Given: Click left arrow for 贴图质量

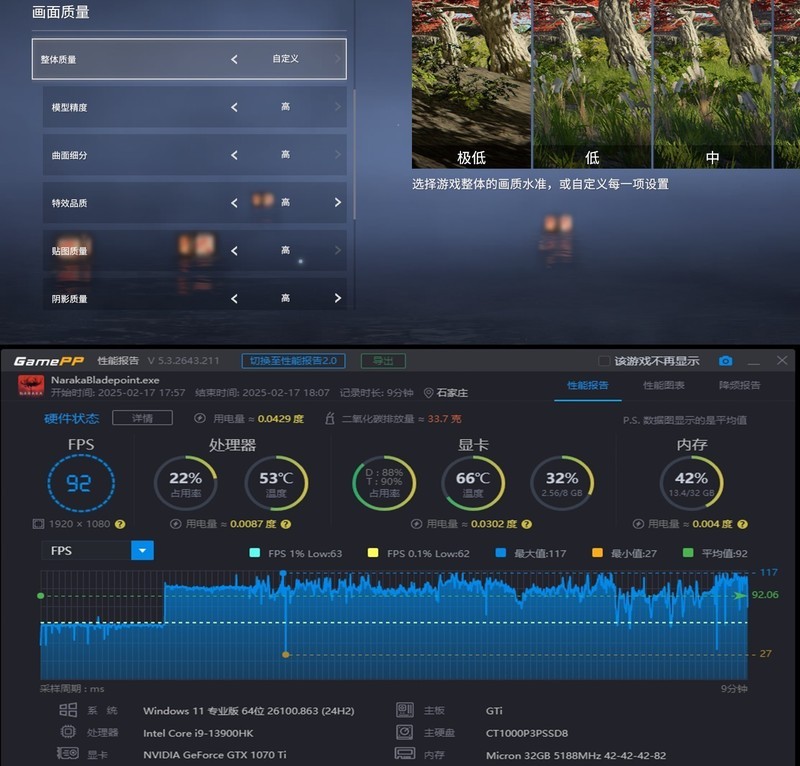Looking at the screenshot, I should click(x=234, y=251).
